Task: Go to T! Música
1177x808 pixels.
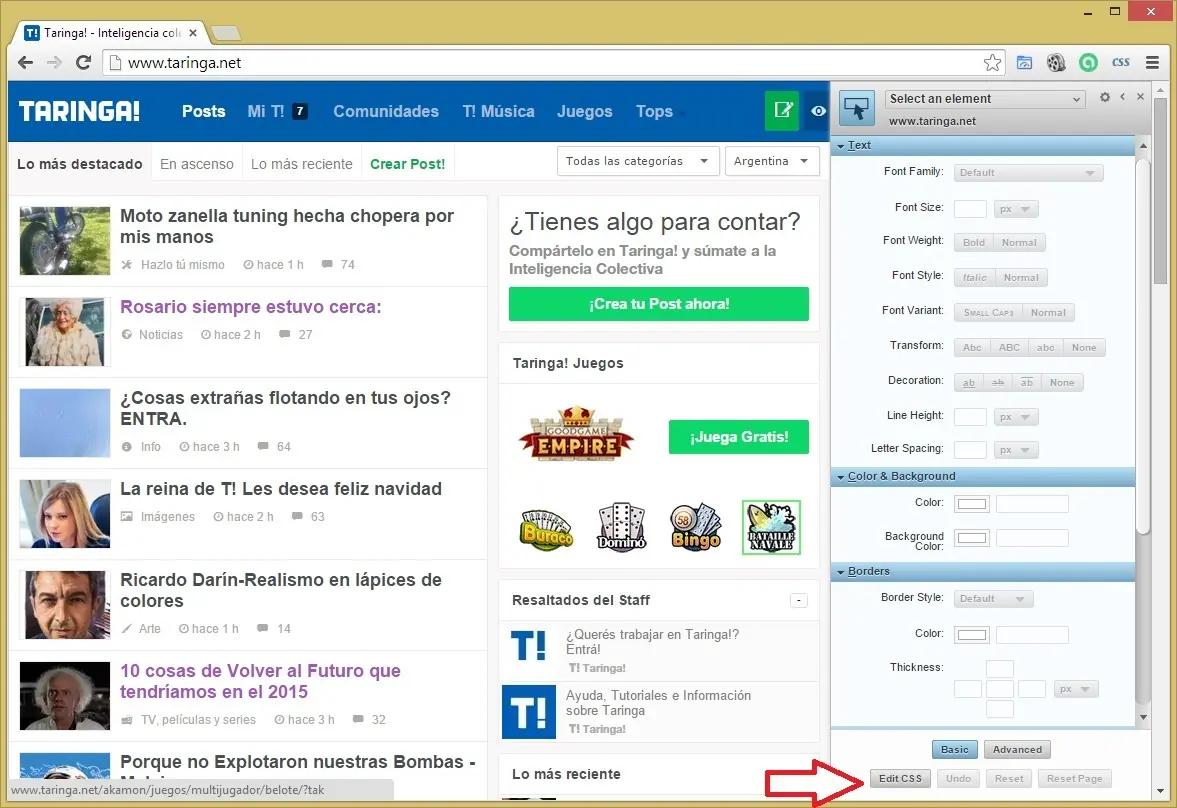Action: 498,111
